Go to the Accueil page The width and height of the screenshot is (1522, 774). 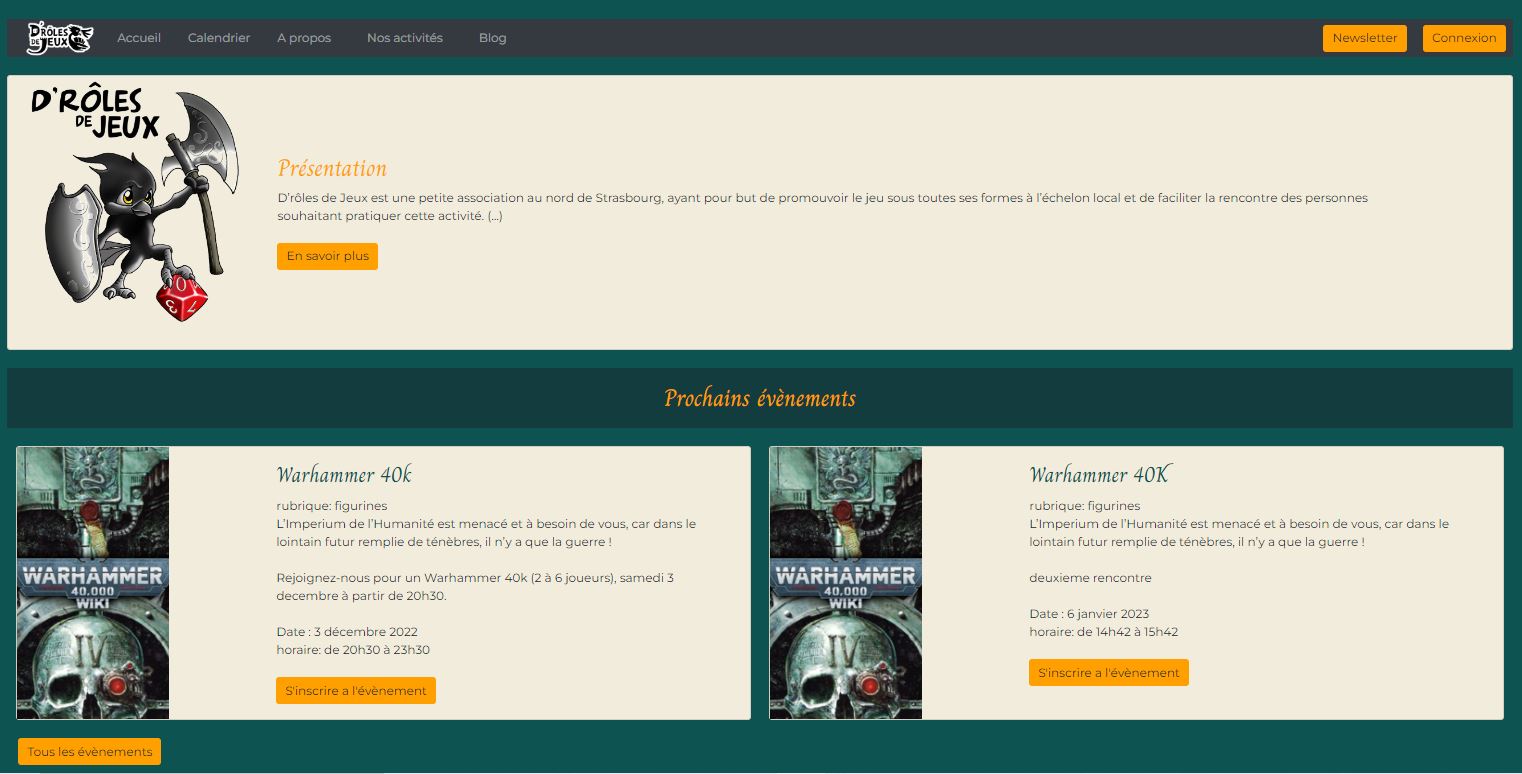point(139,38)
